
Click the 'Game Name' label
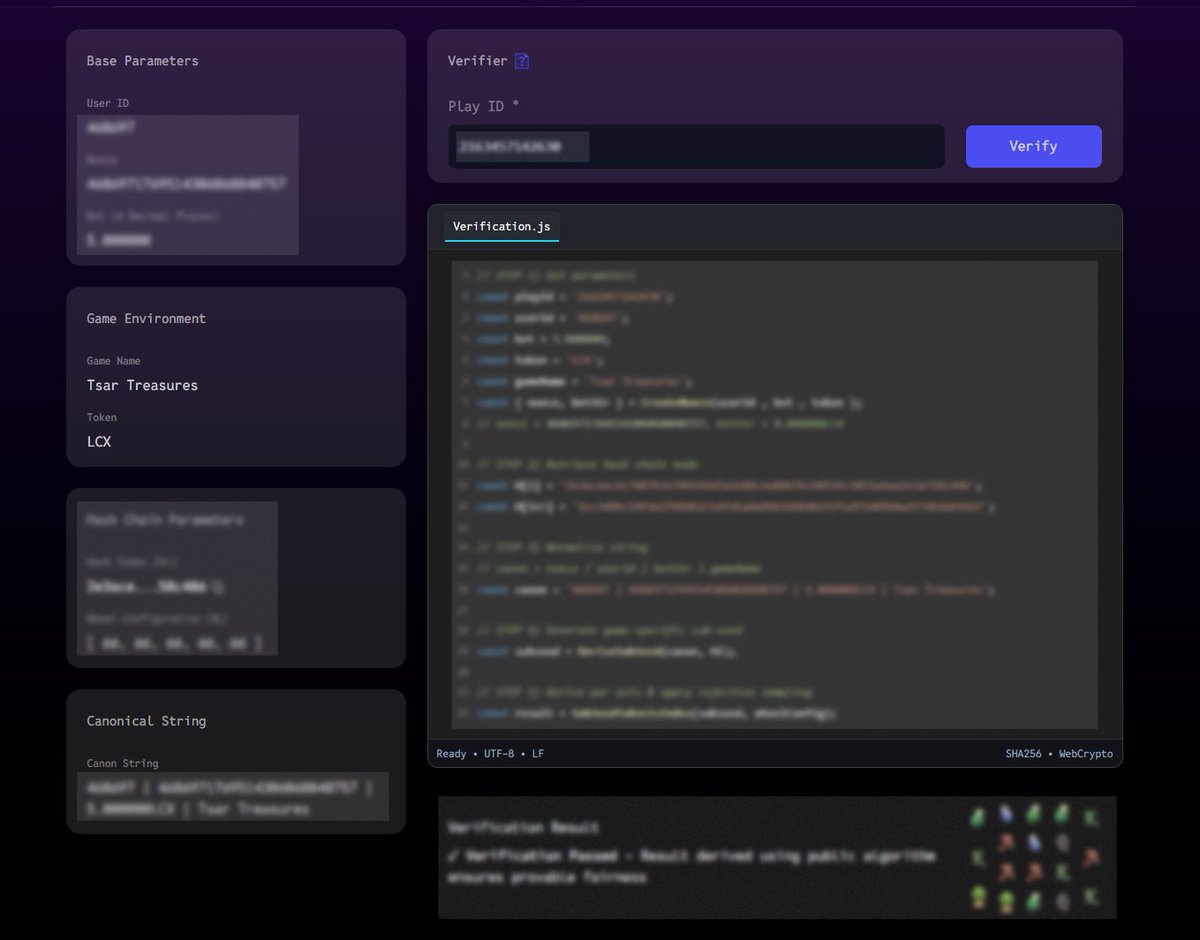114,361
